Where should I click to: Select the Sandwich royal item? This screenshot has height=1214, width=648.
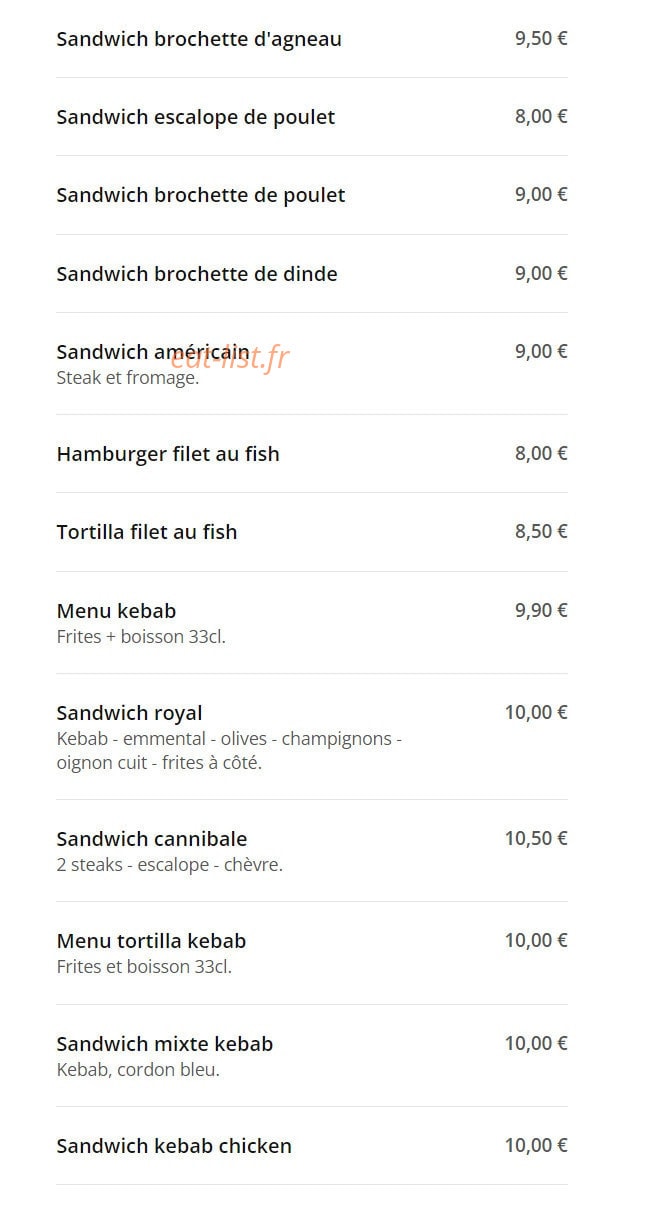311,737
